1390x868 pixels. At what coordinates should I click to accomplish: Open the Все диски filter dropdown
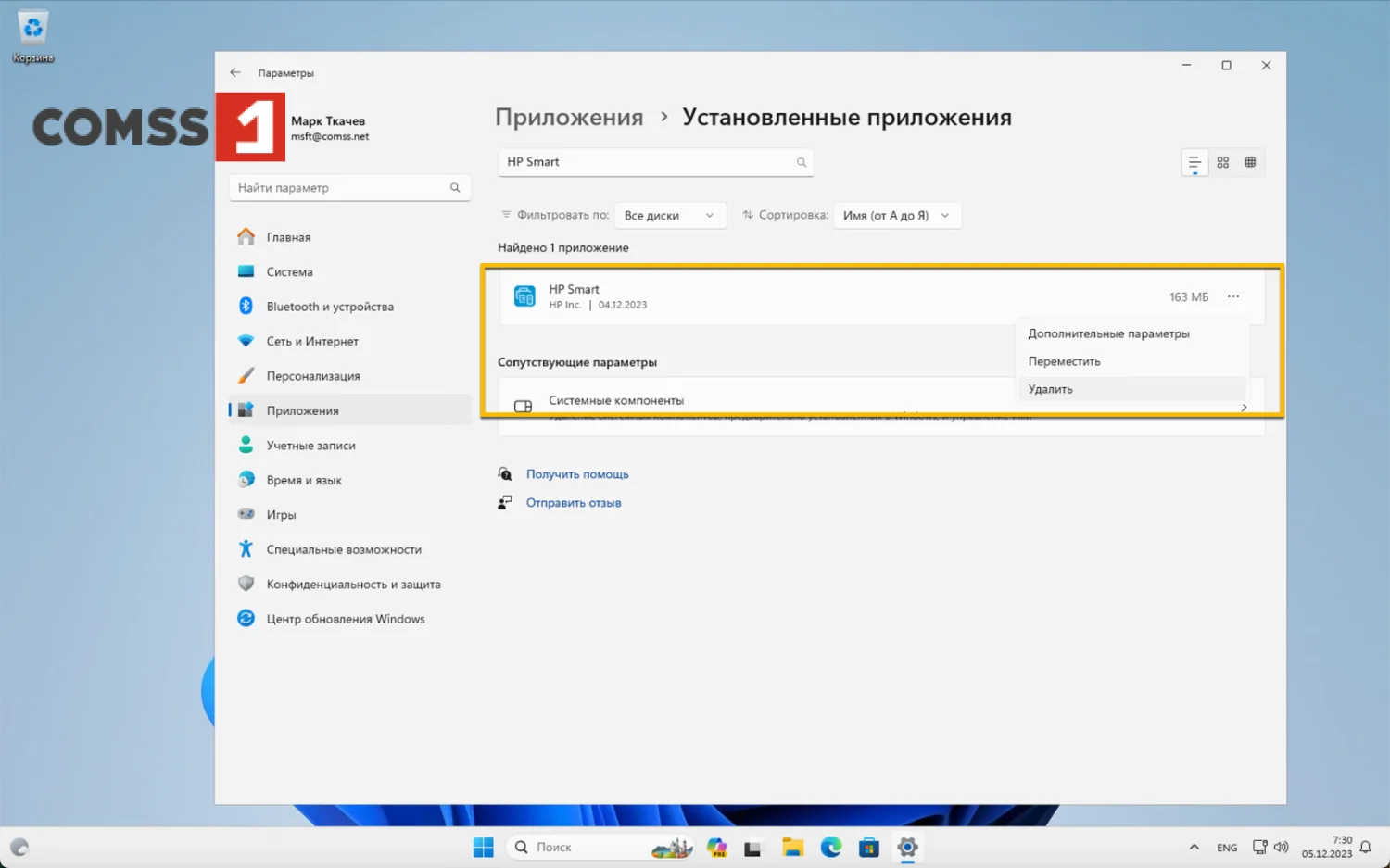point(670,215)
